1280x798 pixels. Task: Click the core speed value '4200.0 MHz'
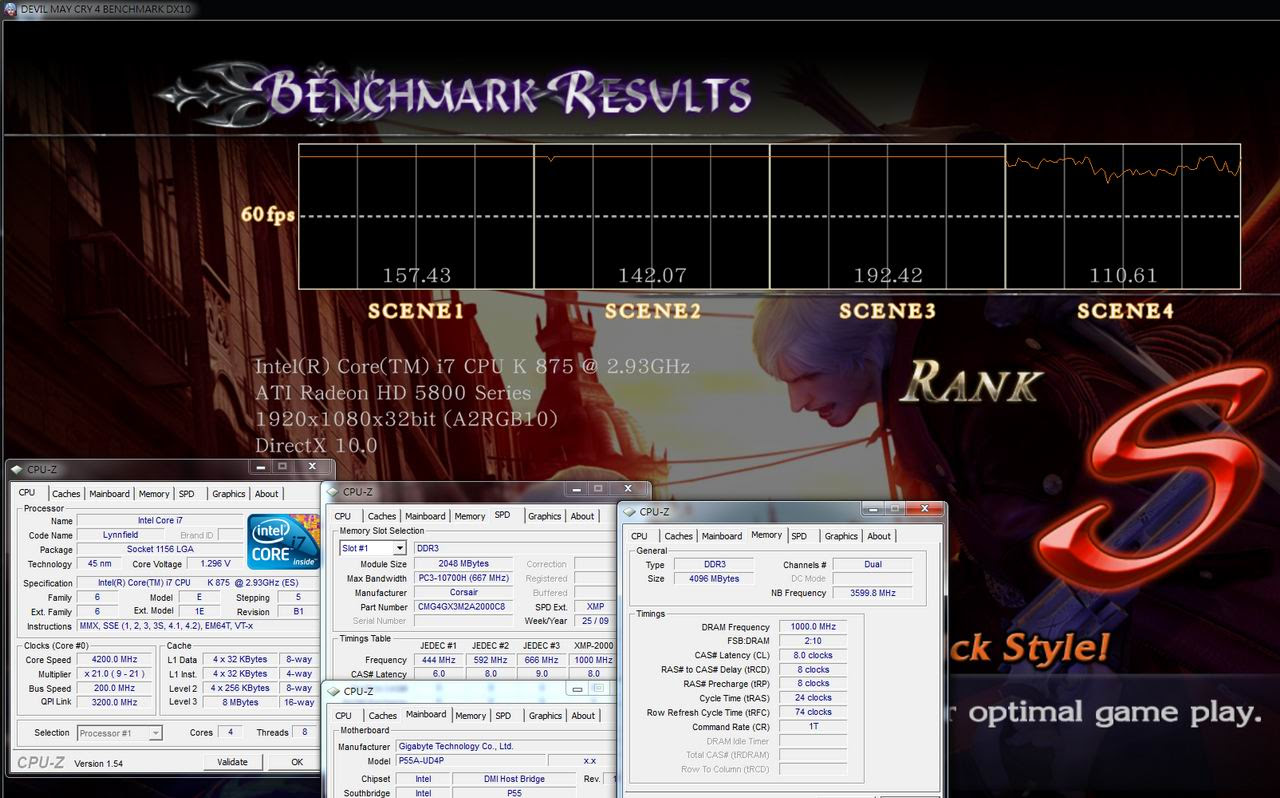pos(115,660)
